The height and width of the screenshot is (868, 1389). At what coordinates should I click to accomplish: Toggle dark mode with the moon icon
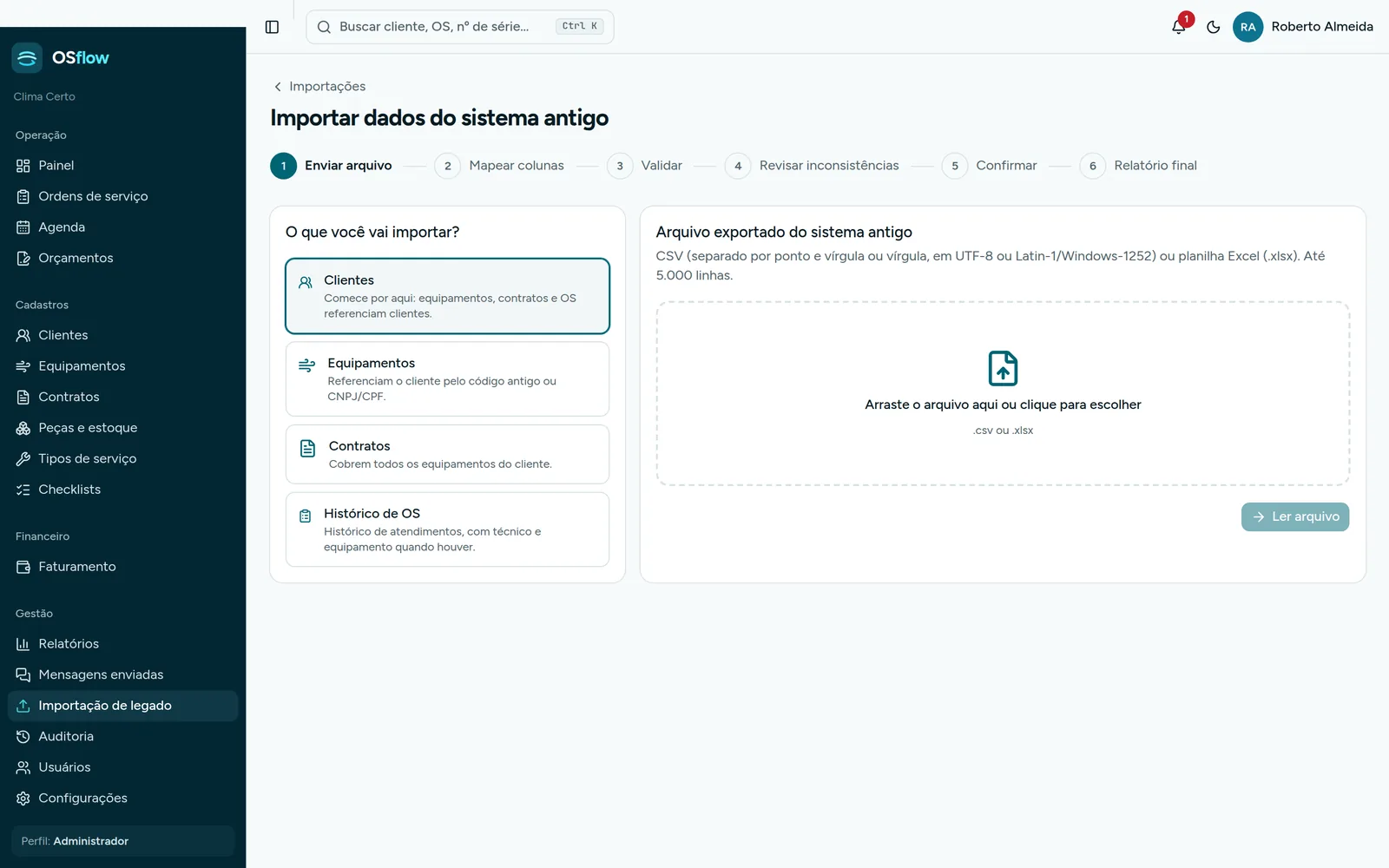pos(1214,27)
